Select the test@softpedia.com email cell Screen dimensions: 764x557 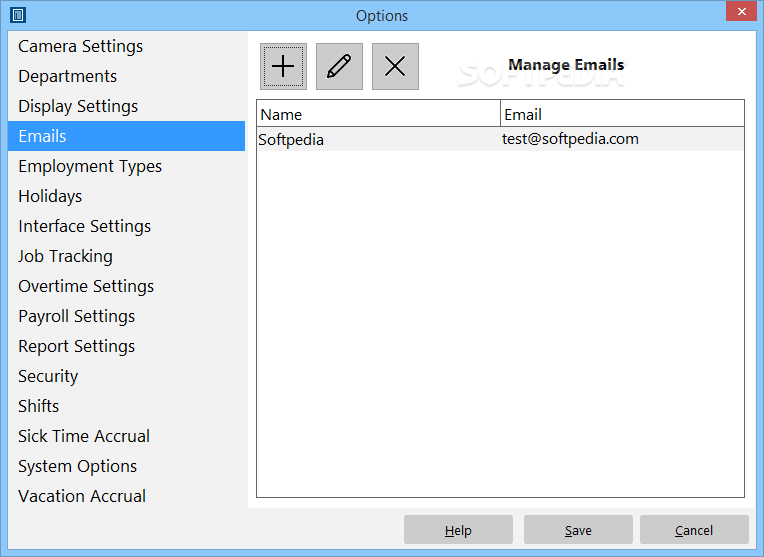(x=622, y=139)
